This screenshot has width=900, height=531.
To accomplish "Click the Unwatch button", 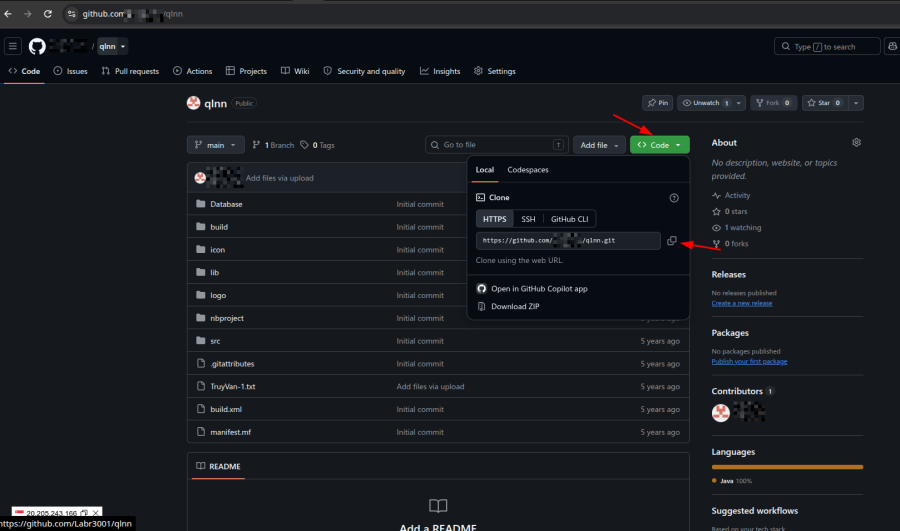I will tap(705, 103).
